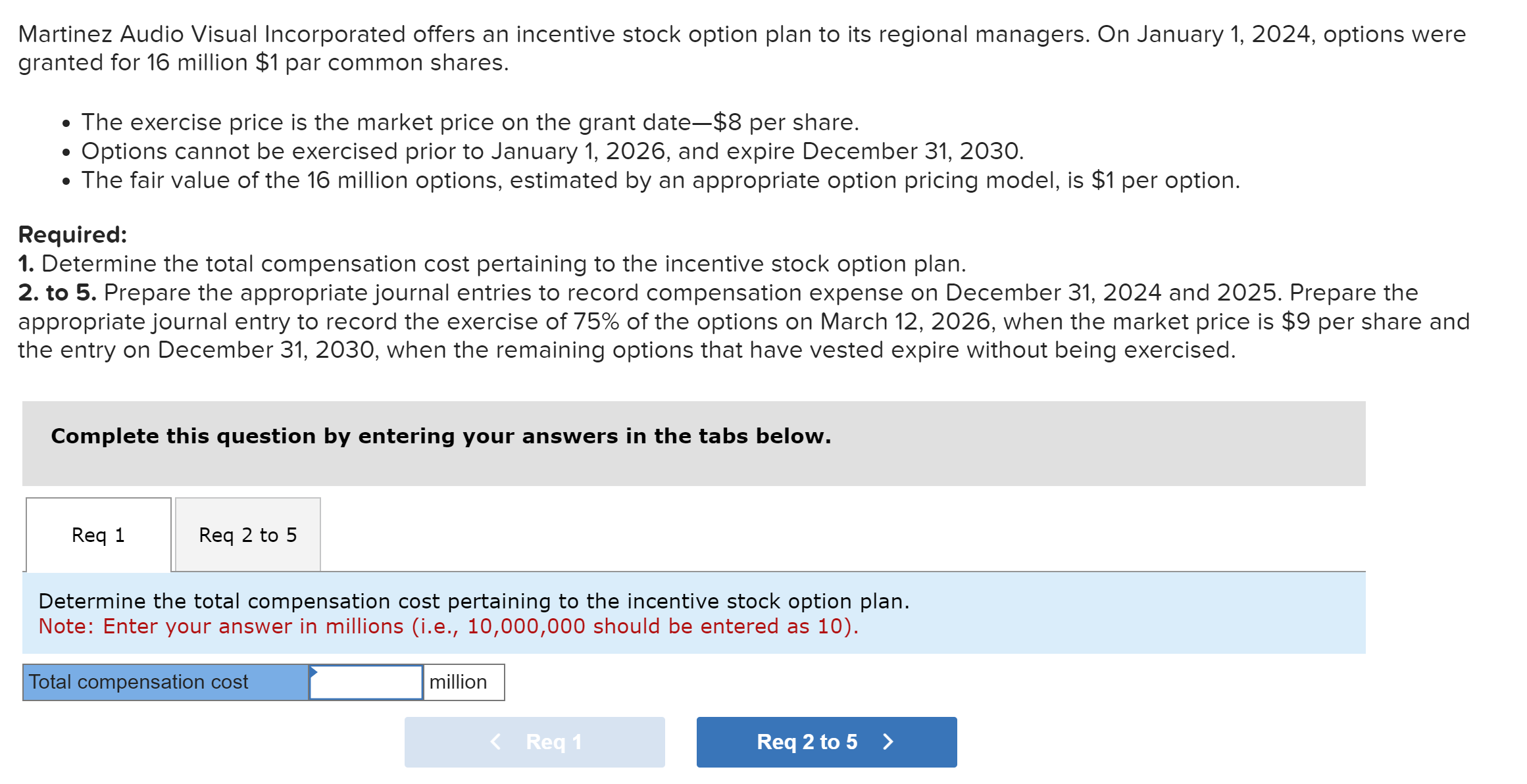Click the "Complete this question" instruction banner
1527x784 pixels.
[441, 436]
